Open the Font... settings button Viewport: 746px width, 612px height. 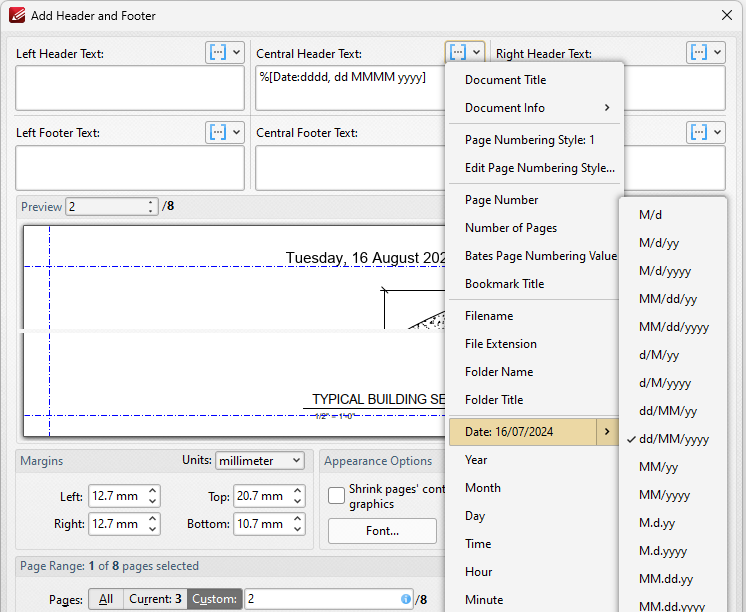(x=383, y=531)
